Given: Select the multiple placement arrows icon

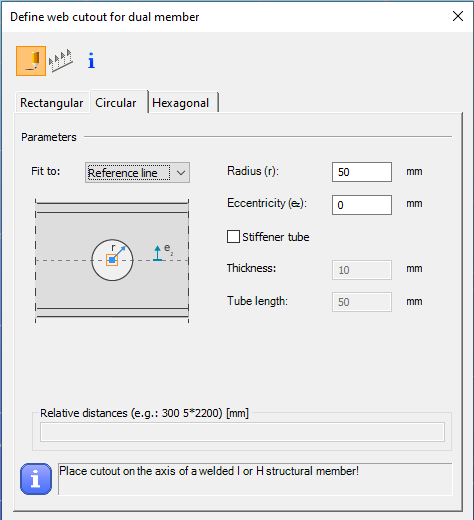Looking at the screenshot, I should (61, 61).
